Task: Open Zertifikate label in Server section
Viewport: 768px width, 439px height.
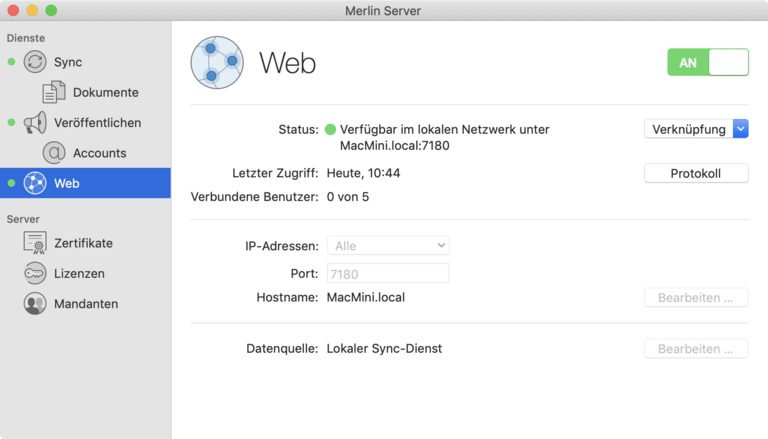Action: coord(83,243)
